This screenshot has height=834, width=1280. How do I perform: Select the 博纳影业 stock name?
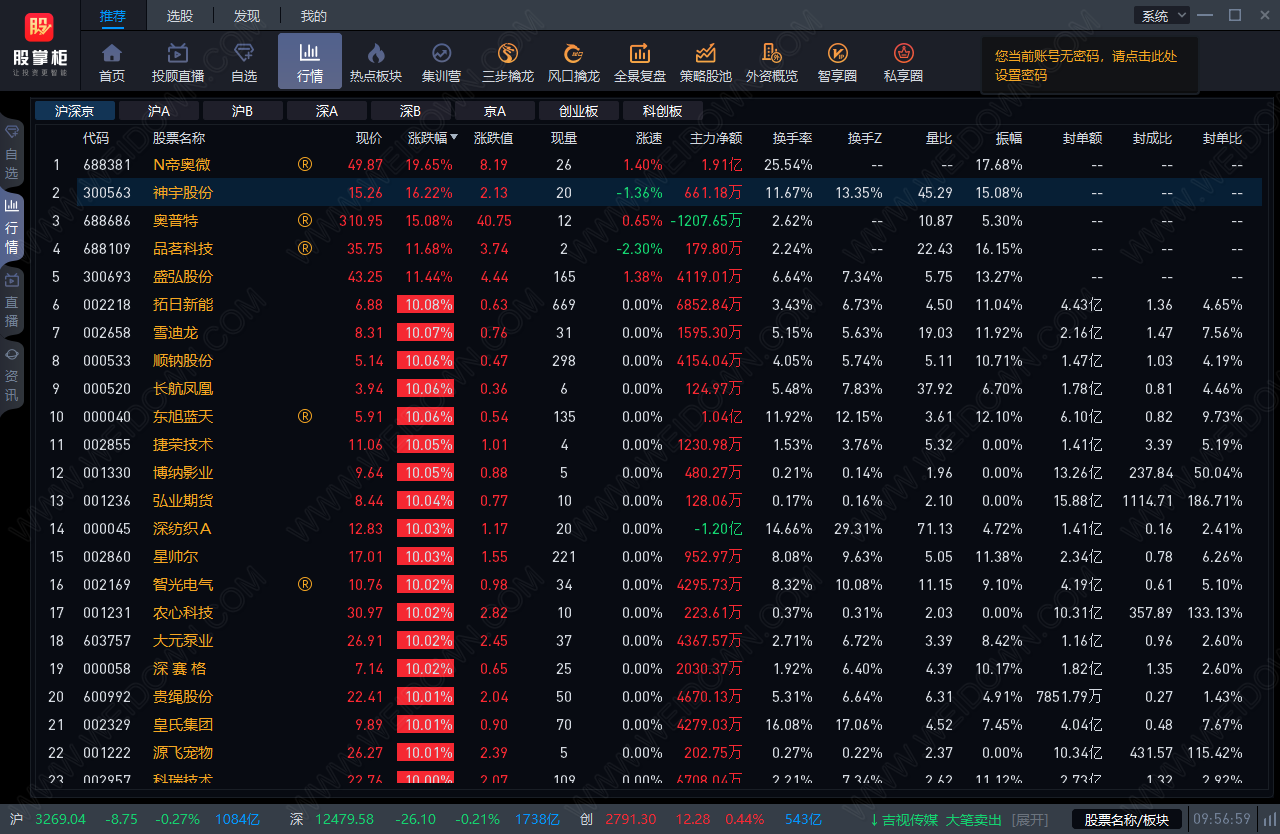click(x=183, y=472)
